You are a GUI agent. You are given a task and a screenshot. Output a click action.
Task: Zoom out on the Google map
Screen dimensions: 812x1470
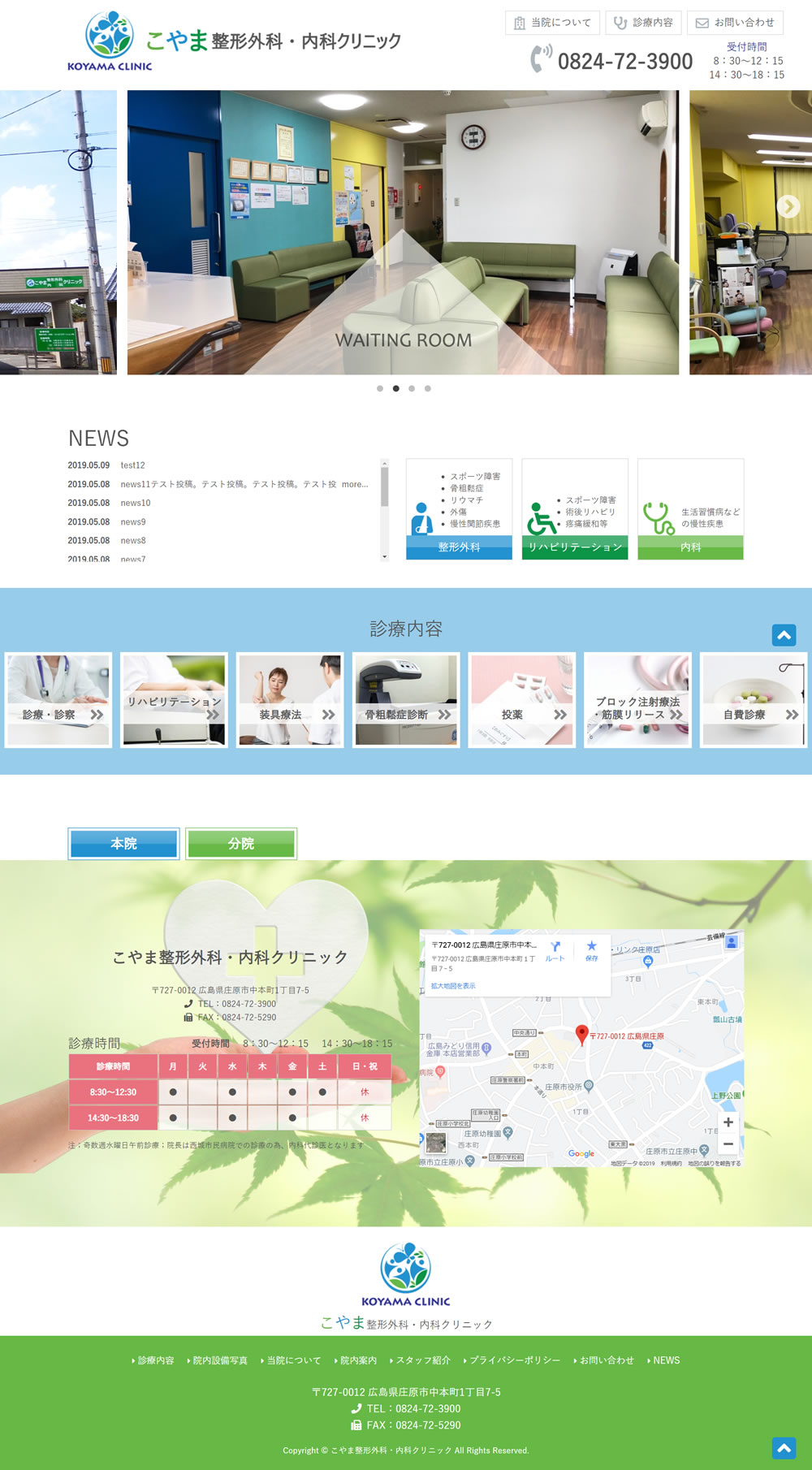[x=728, y=1144]
